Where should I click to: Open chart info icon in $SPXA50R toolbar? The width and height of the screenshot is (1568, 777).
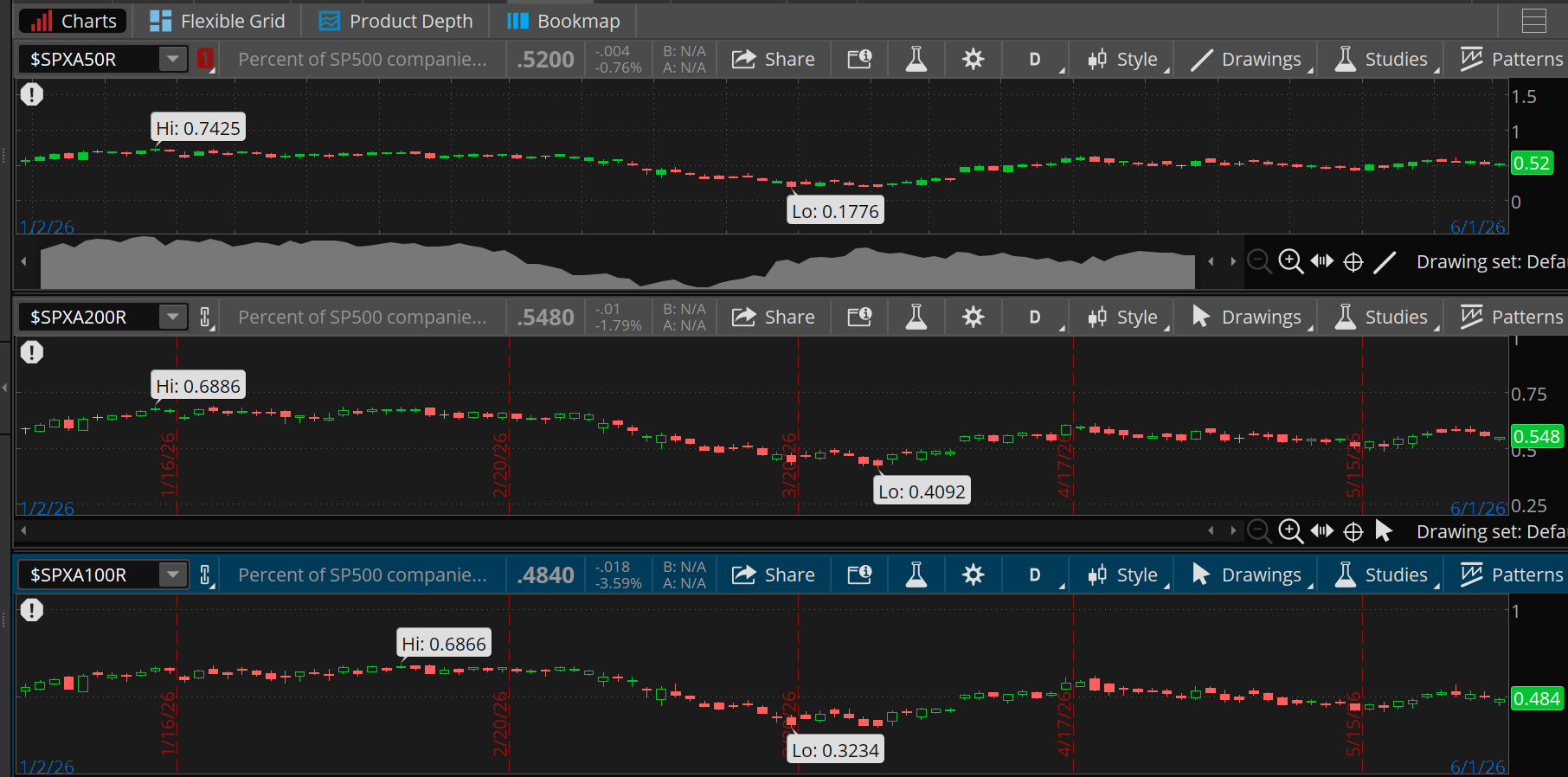tap(859, 59)
